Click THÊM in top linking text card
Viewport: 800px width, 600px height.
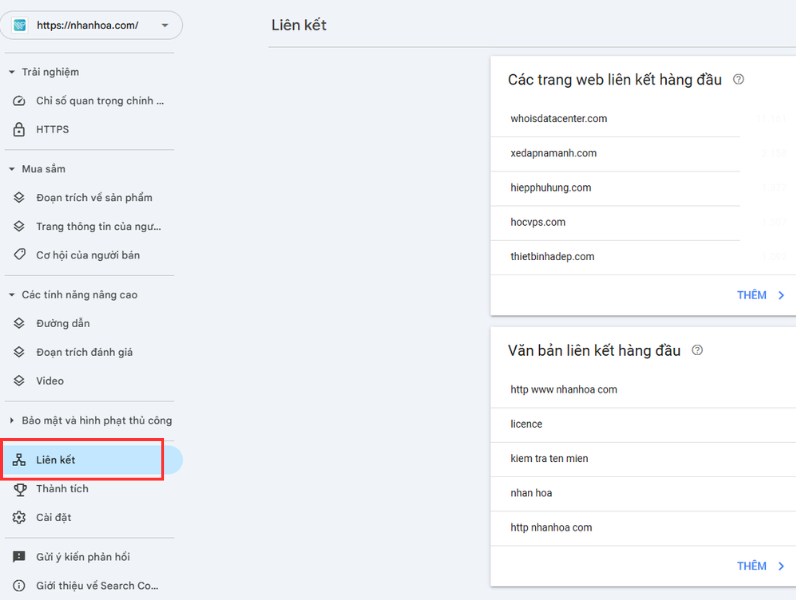point(760,566)
